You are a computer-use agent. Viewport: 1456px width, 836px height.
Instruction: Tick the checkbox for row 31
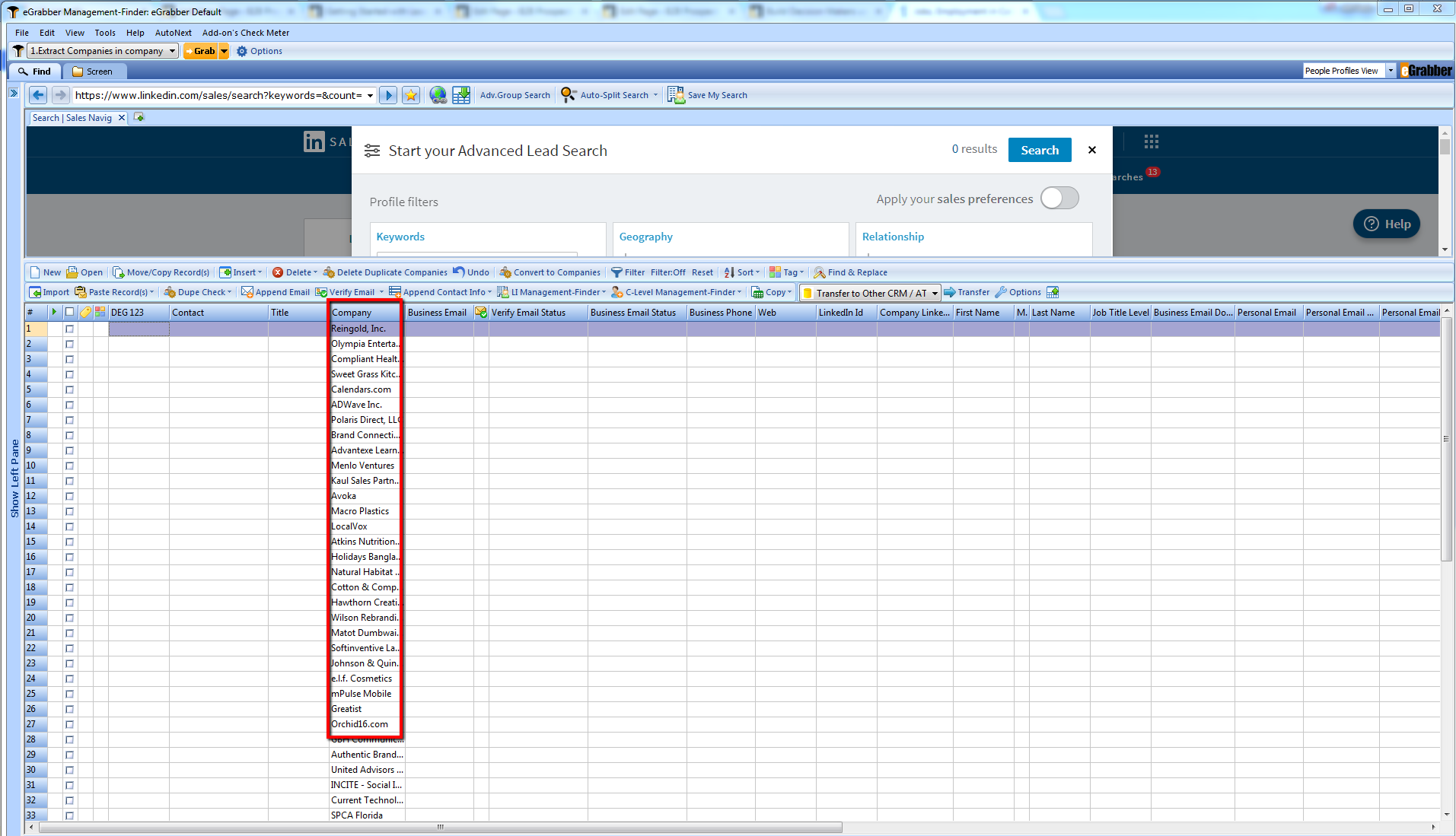pos(69,785)
